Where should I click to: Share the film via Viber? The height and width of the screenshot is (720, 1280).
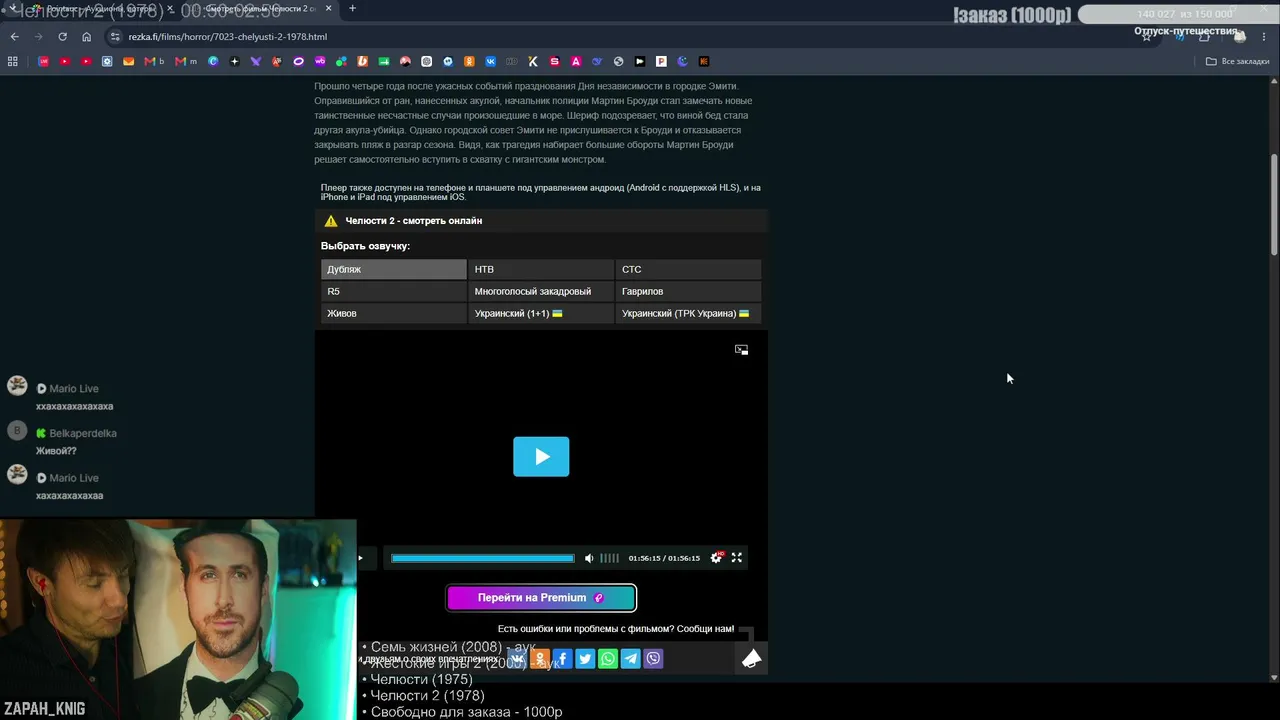(654, 658)
